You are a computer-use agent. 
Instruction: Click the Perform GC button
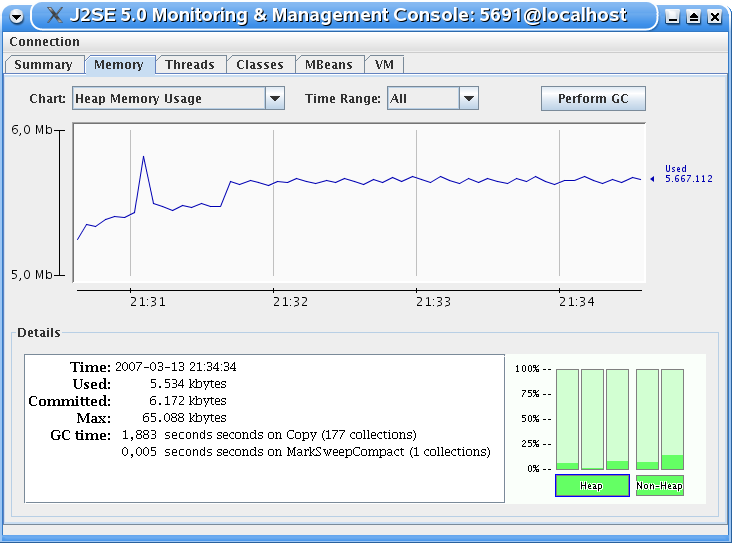click(x=593, y=99)
